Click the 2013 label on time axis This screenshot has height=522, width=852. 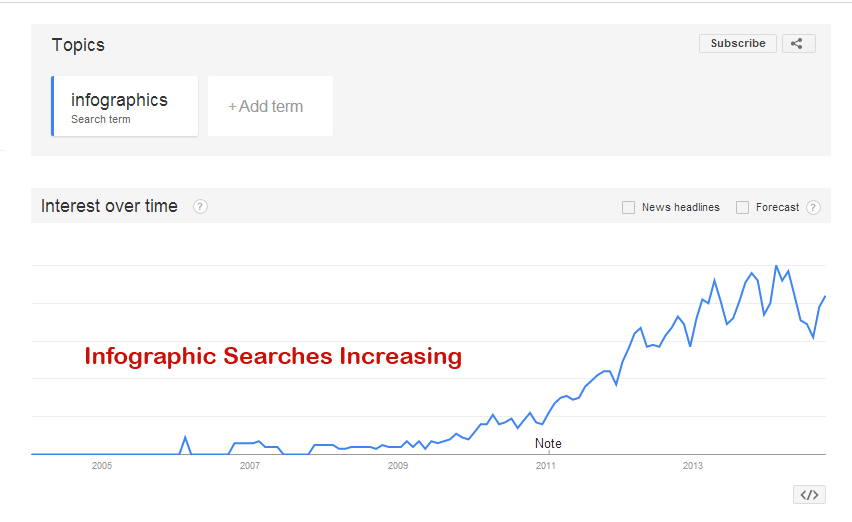tap(693, 466)
